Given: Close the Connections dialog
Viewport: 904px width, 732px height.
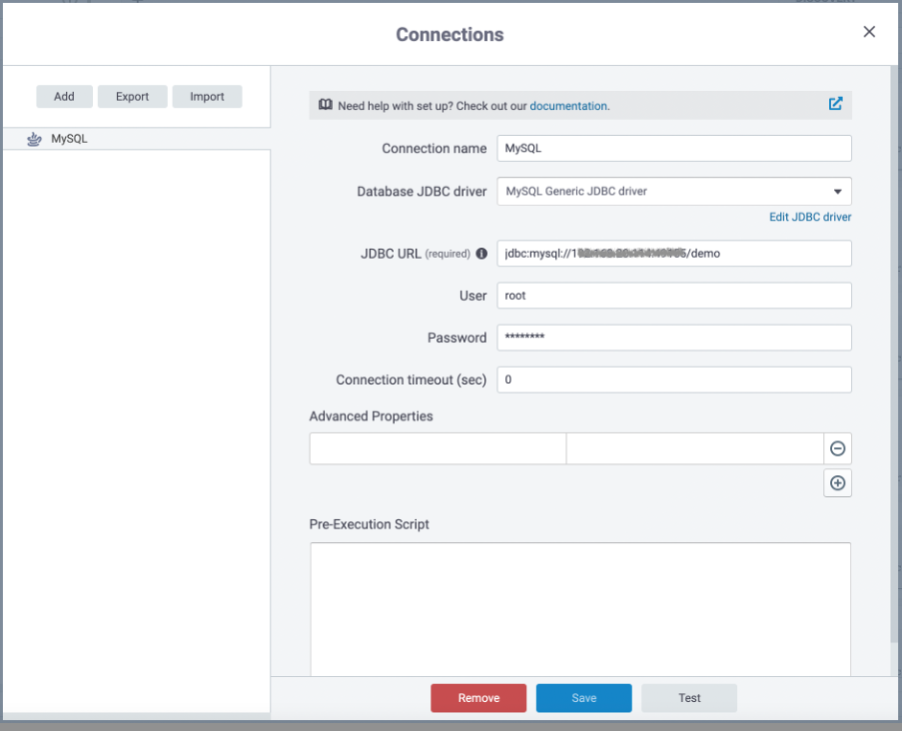Looking at the screenshot, I should [x=869, y=32].
